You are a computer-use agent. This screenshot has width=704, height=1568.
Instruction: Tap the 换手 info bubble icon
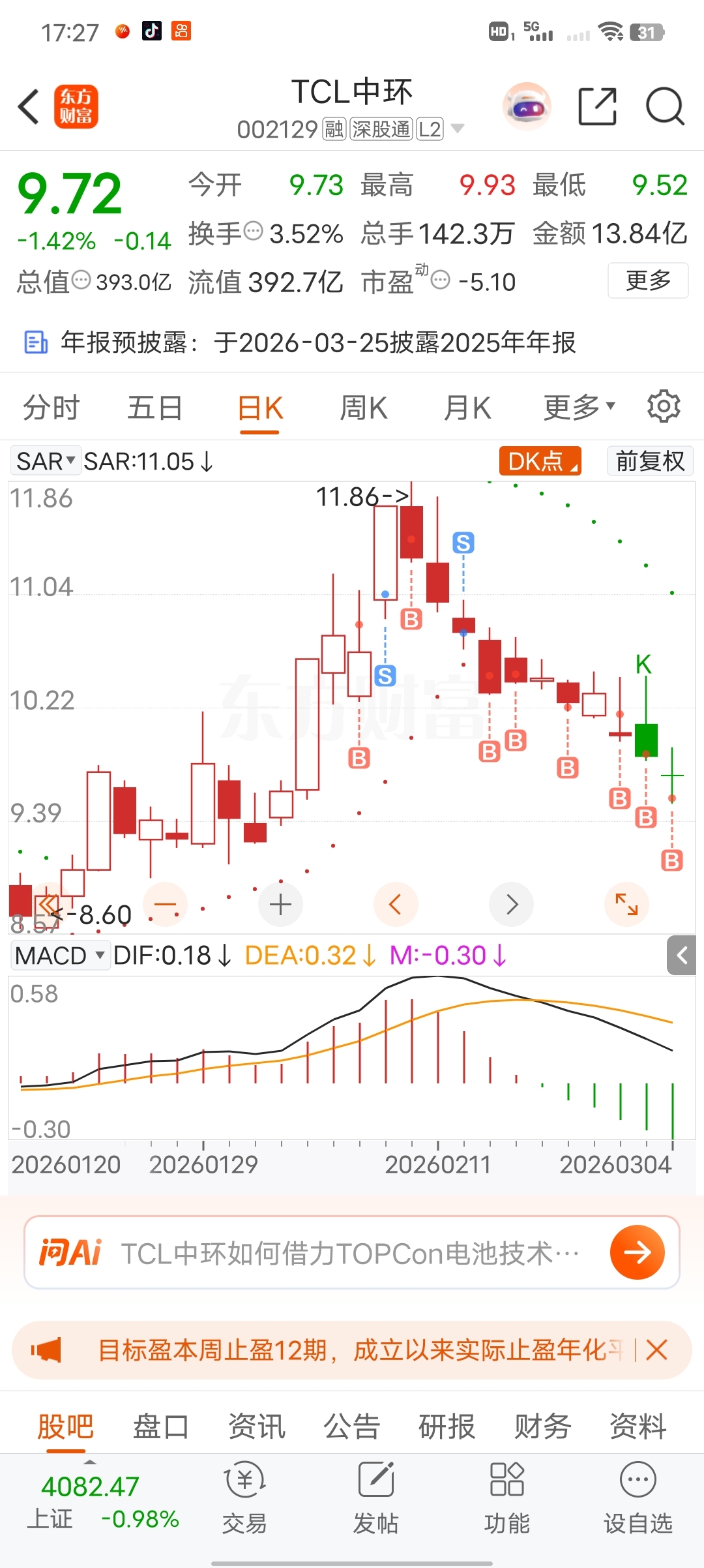(253, 230)
